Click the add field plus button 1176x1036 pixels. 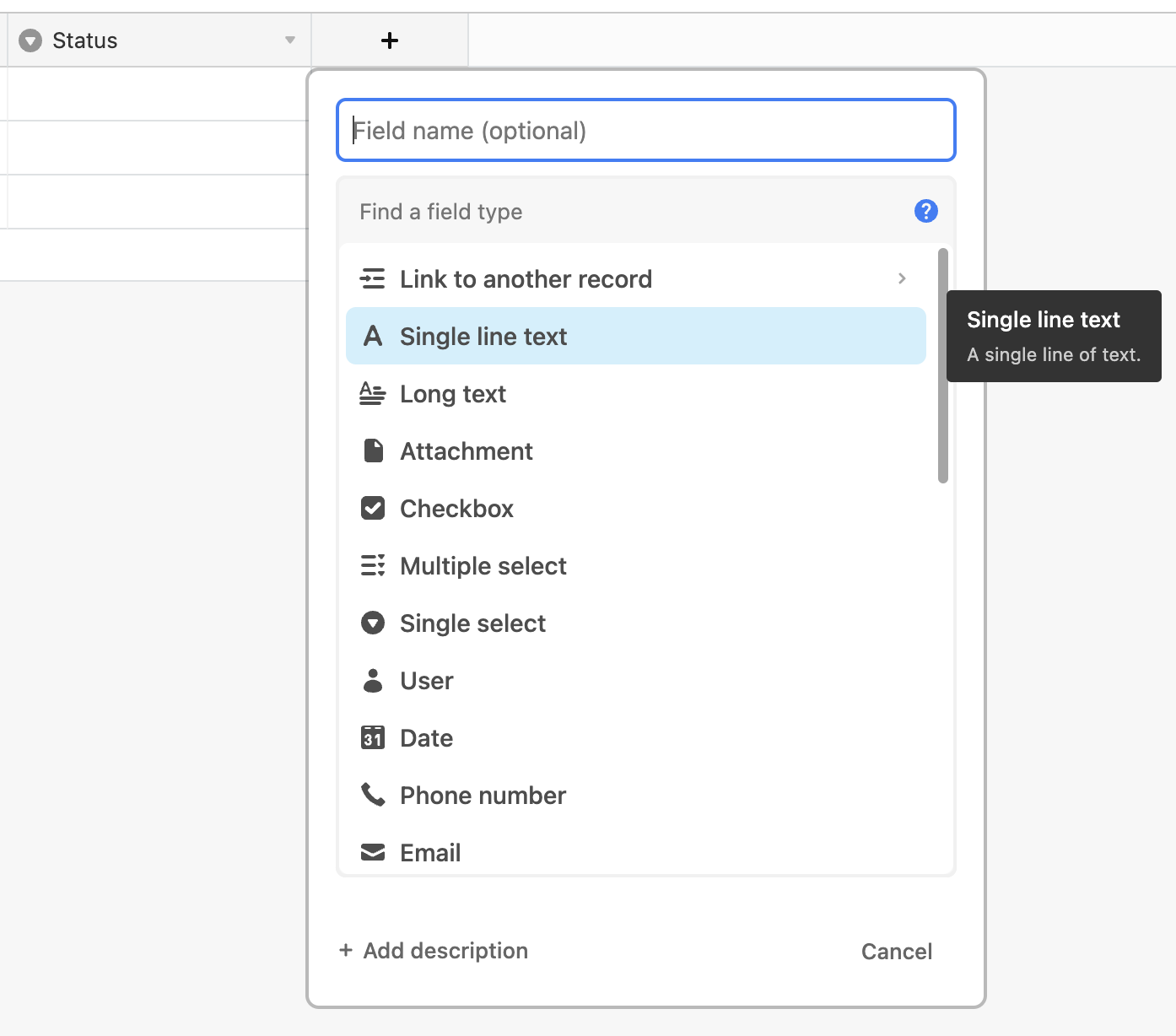click(389, 40)
